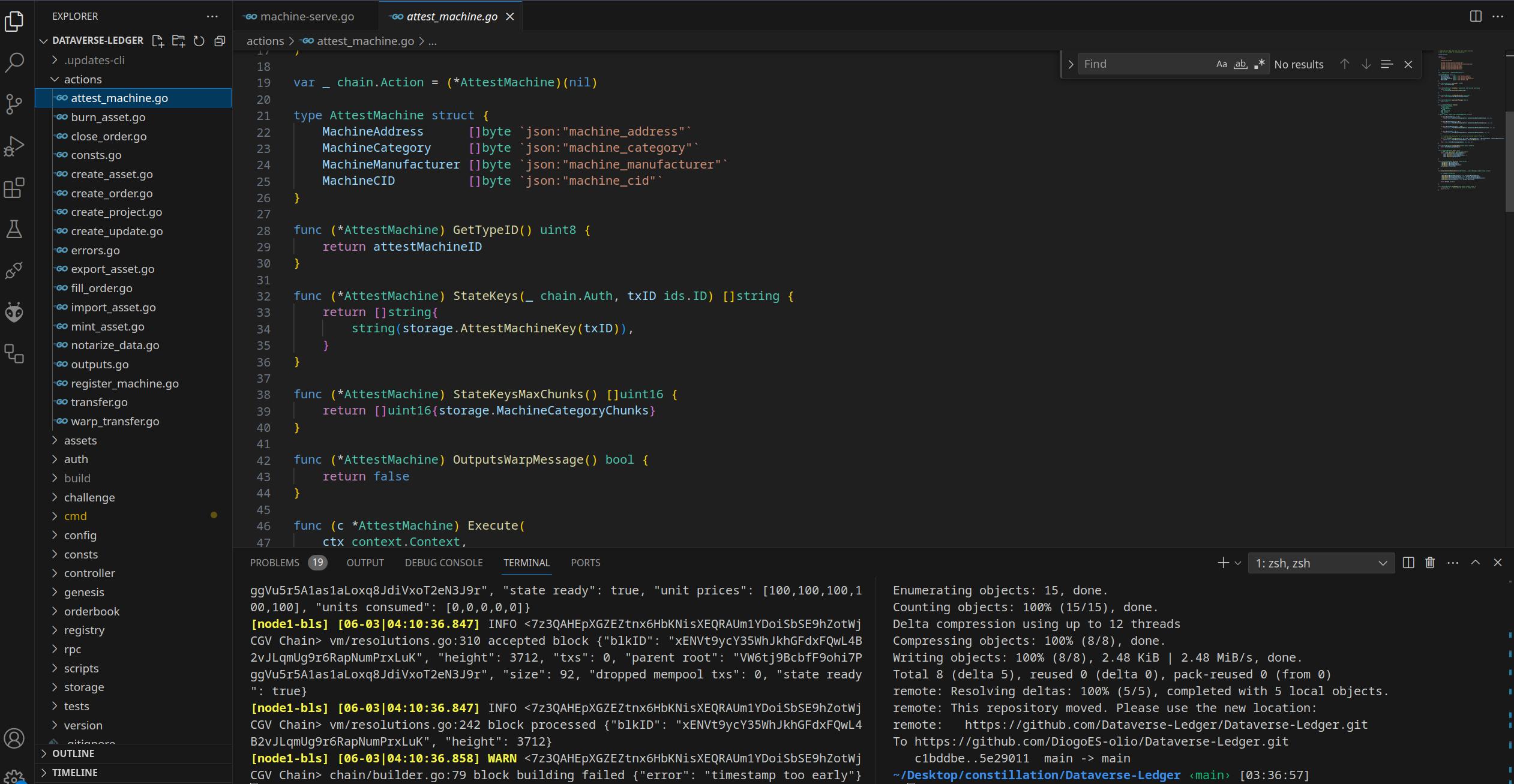Collapse all folders in Explorer
Image resolution: width=1514 pixels, height=784 pixels.
220,41
